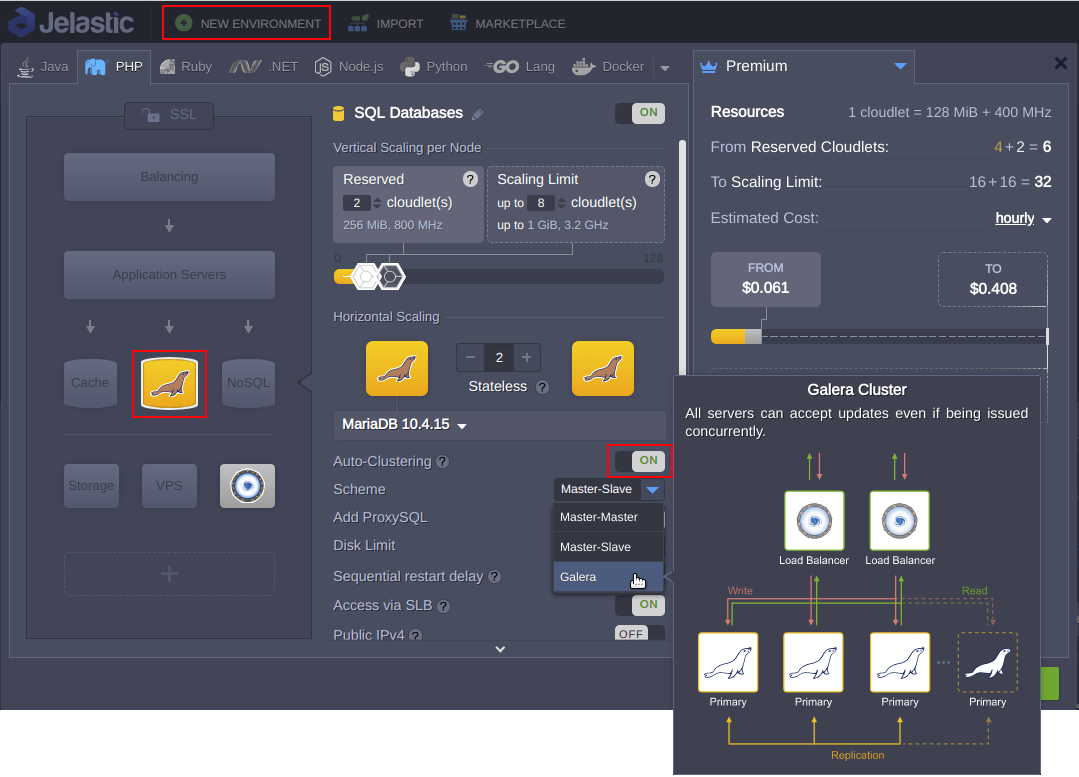
Task: Select the first MariaDB node icon
Action: tap(397, 368)
